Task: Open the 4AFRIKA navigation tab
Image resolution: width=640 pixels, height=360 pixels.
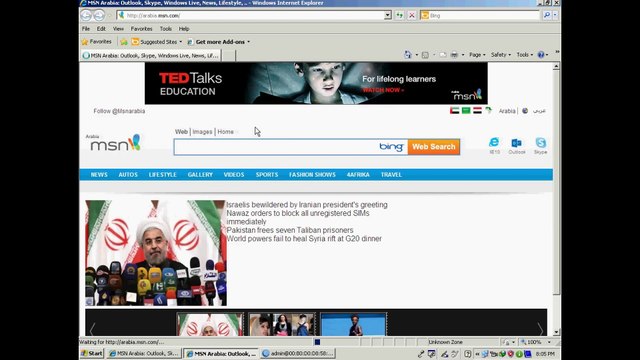Action: (358, 175)
